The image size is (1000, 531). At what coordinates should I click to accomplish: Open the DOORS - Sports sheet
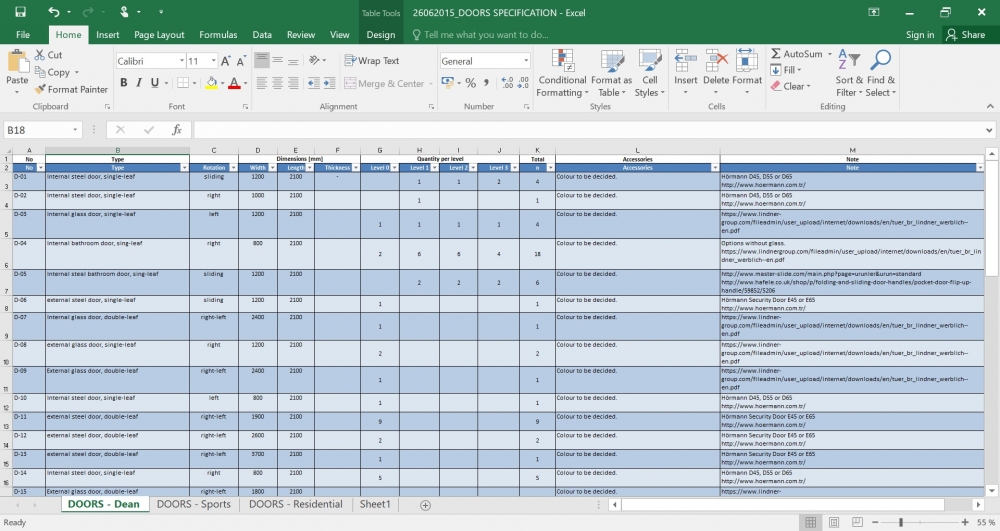194,504
